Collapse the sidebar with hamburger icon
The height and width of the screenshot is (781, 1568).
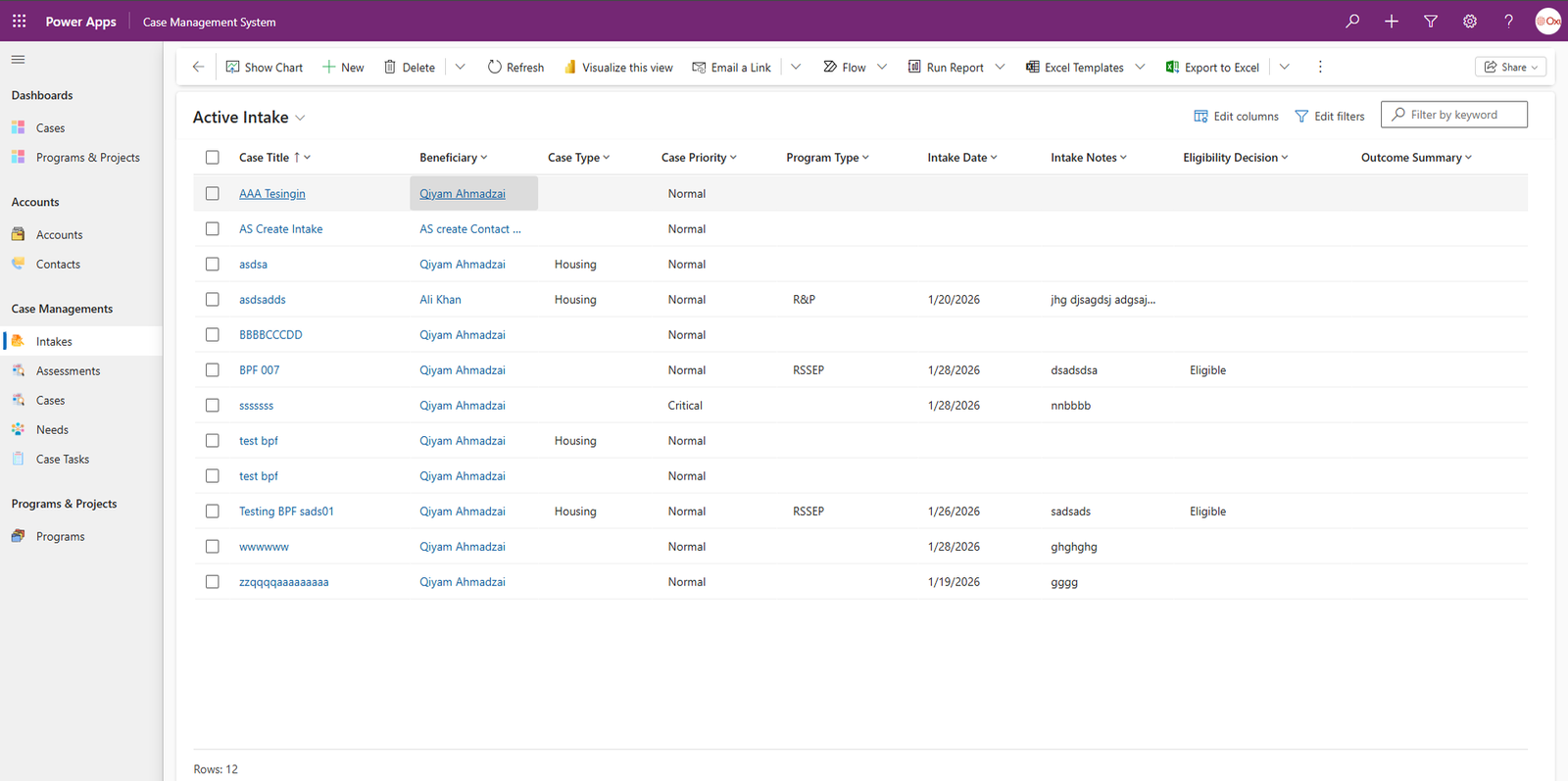point(18,60)
